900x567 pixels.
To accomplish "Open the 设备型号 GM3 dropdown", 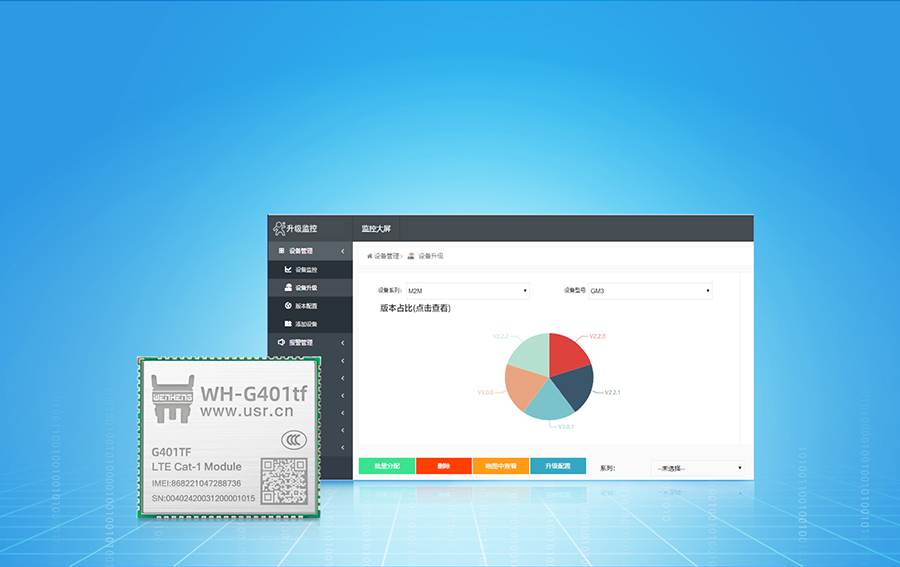I will point(650,291).
